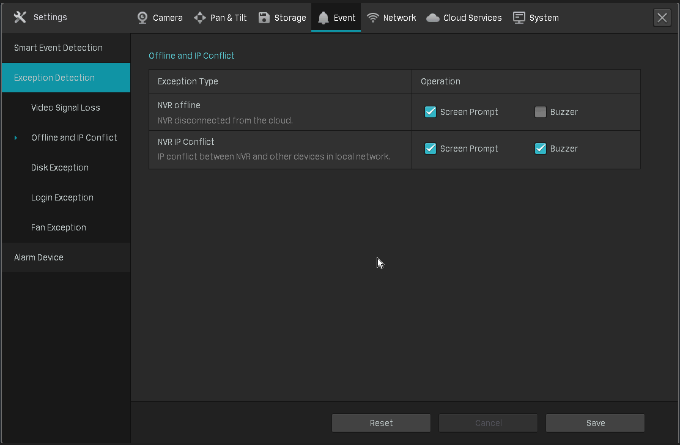Click the System monitor icon

[519, 18]
